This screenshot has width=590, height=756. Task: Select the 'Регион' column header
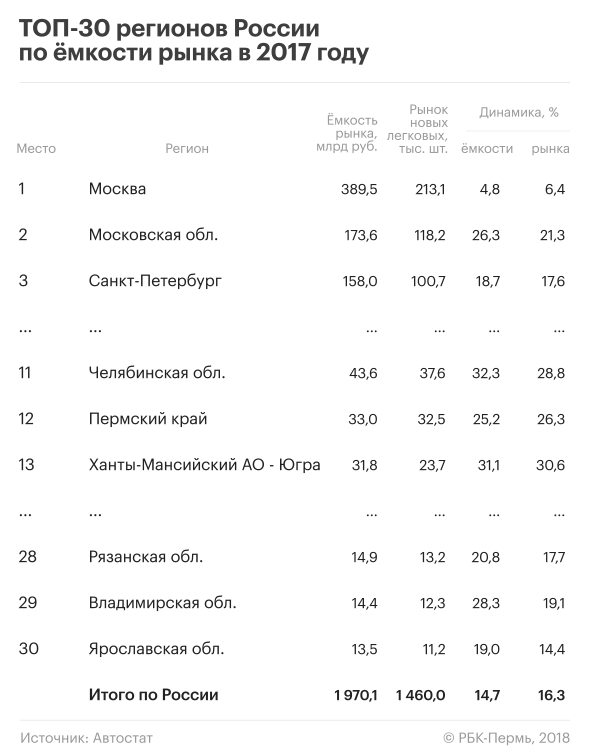(x=187, y=148)
